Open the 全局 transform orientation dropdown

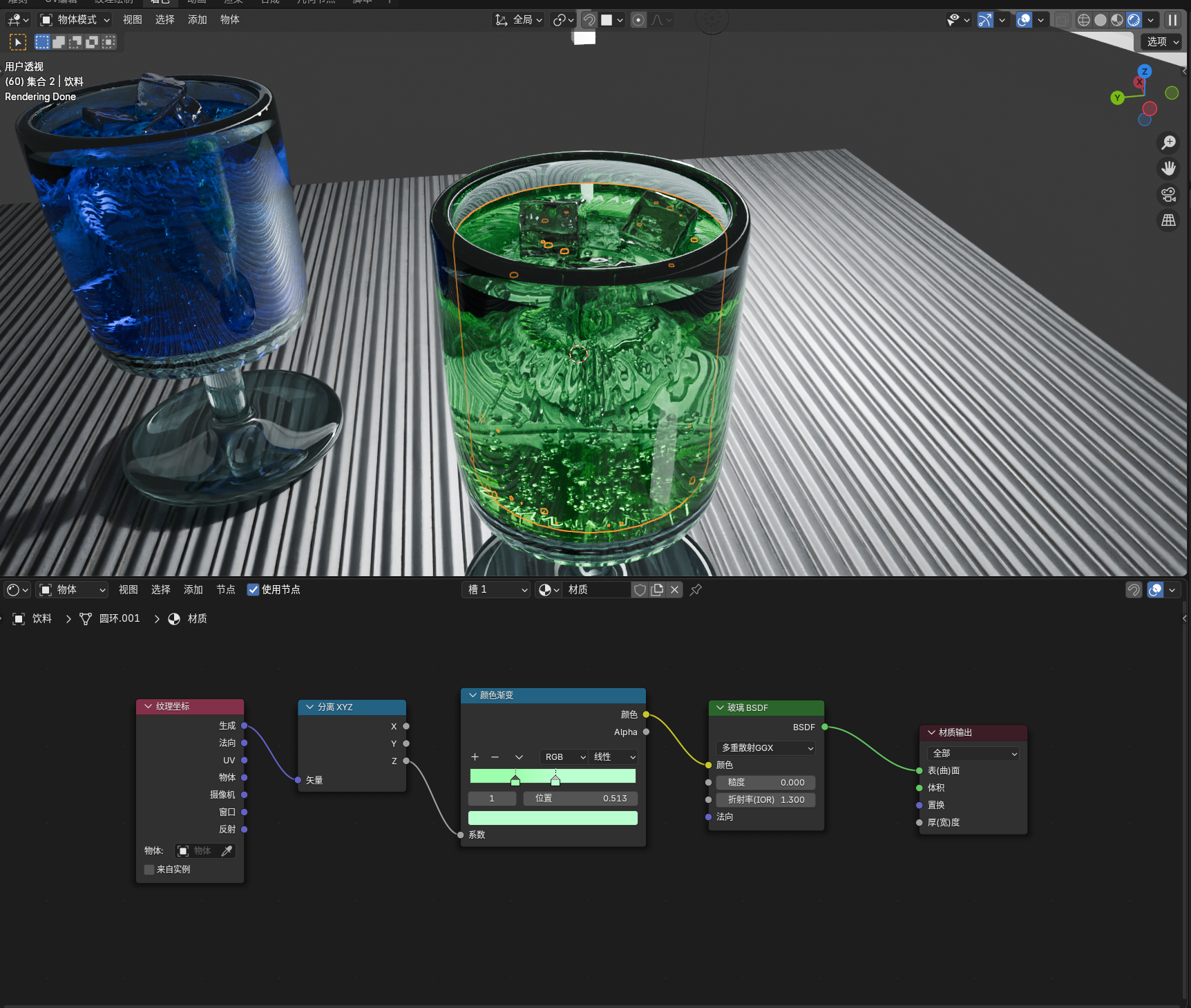pyautogui.click(x=518, y=20)
